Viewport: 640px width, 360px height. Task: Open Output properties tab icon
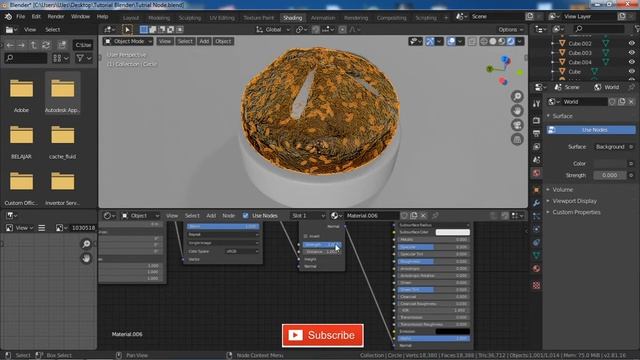[x=536, y=134]
